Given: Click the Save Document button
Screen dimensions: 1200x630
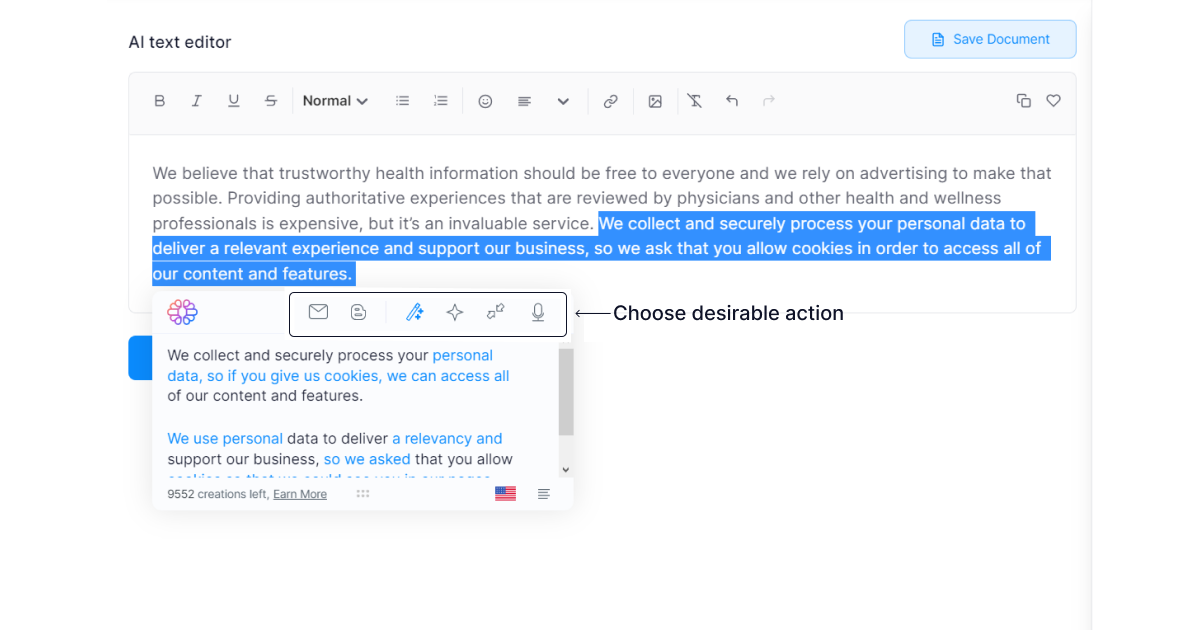Looking at the screenshot, I should [x=990, y=40].
